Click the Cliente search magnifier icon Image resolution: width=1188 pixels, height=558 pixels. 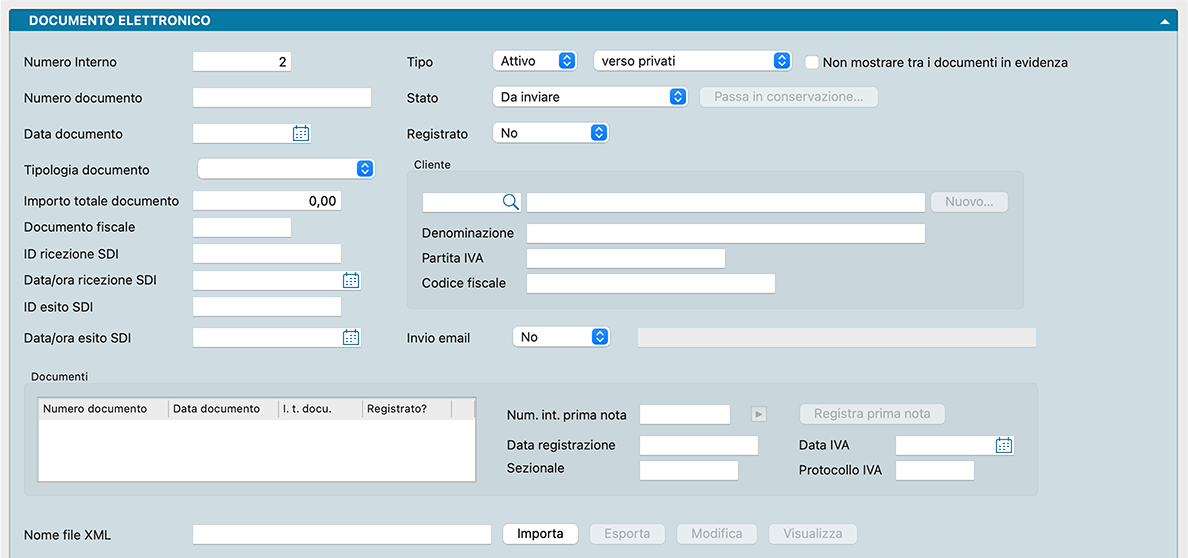click(x=510, y=202)
